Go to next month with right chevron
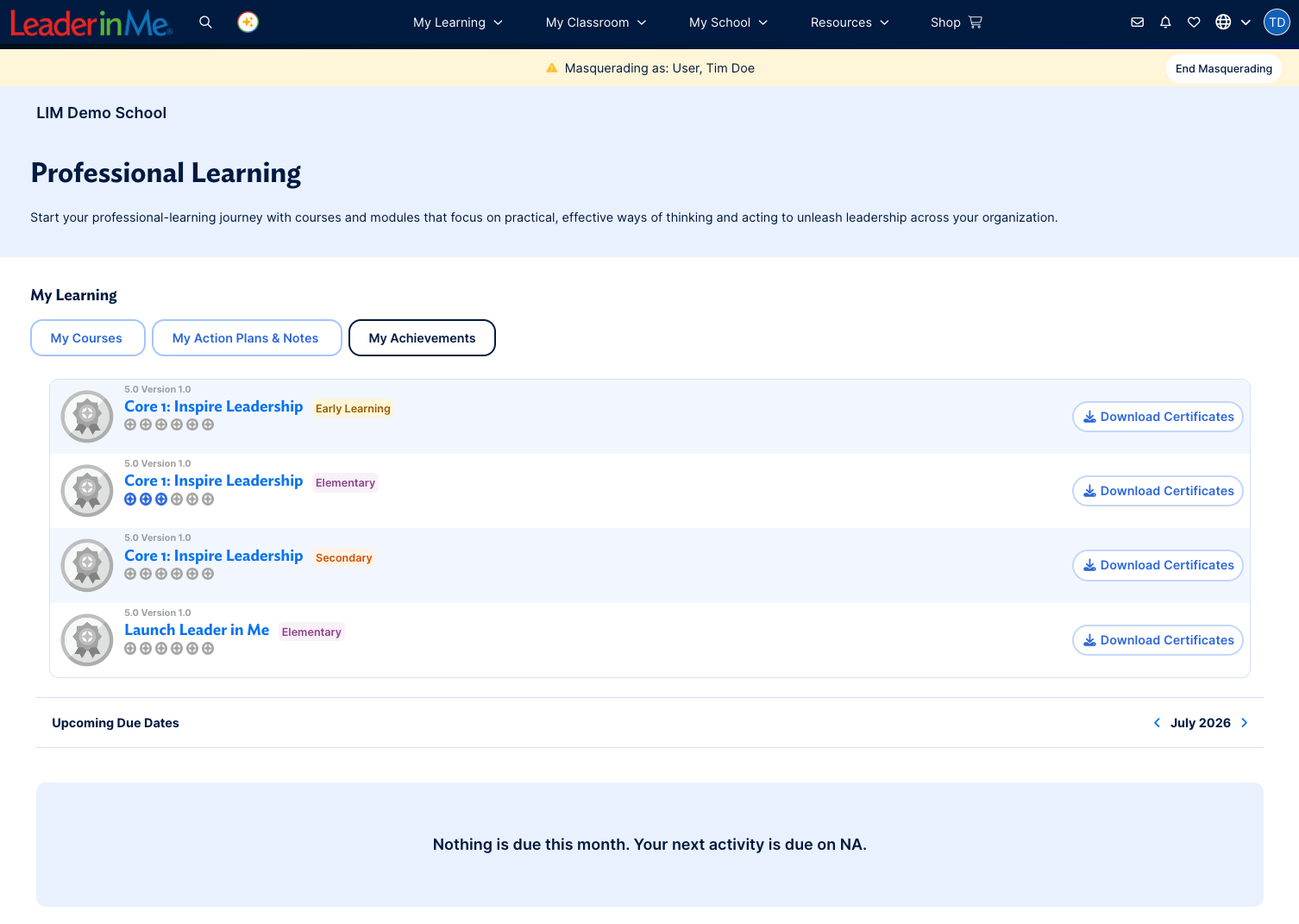The height and width of the screenshot is (924, 1299). (x=1244, y=723)
